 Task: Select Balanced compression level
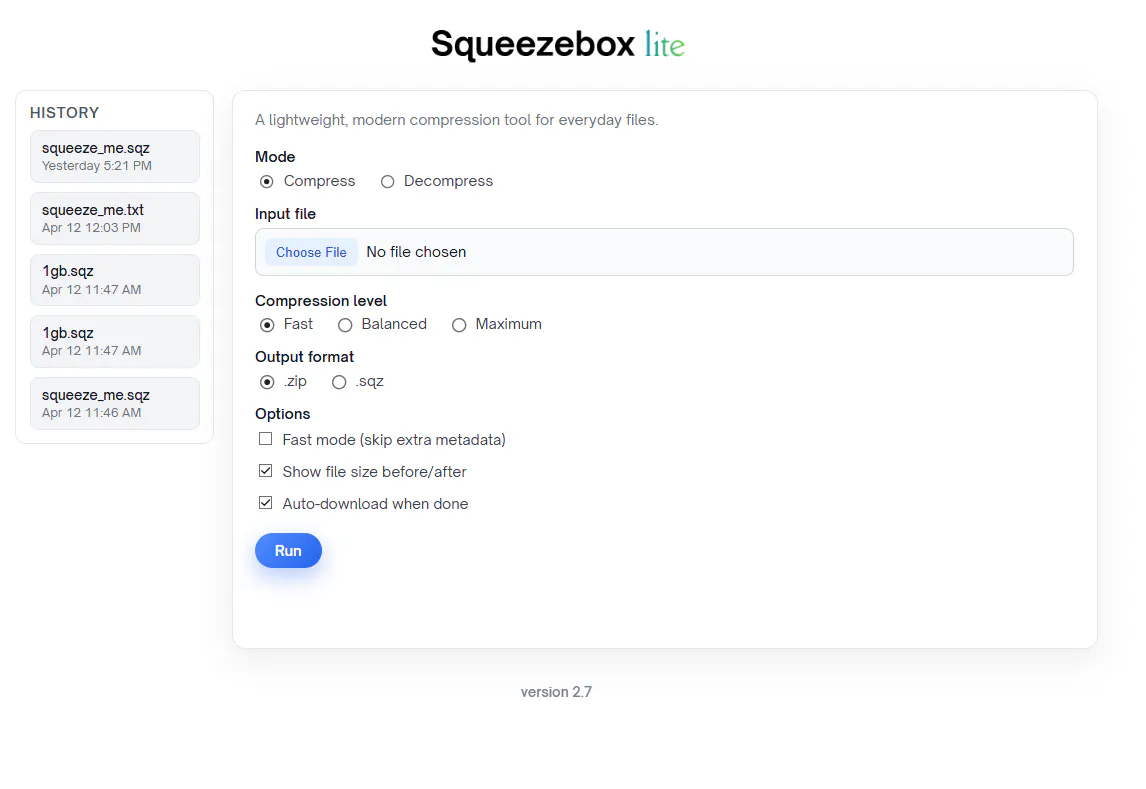tap(345, 324)
